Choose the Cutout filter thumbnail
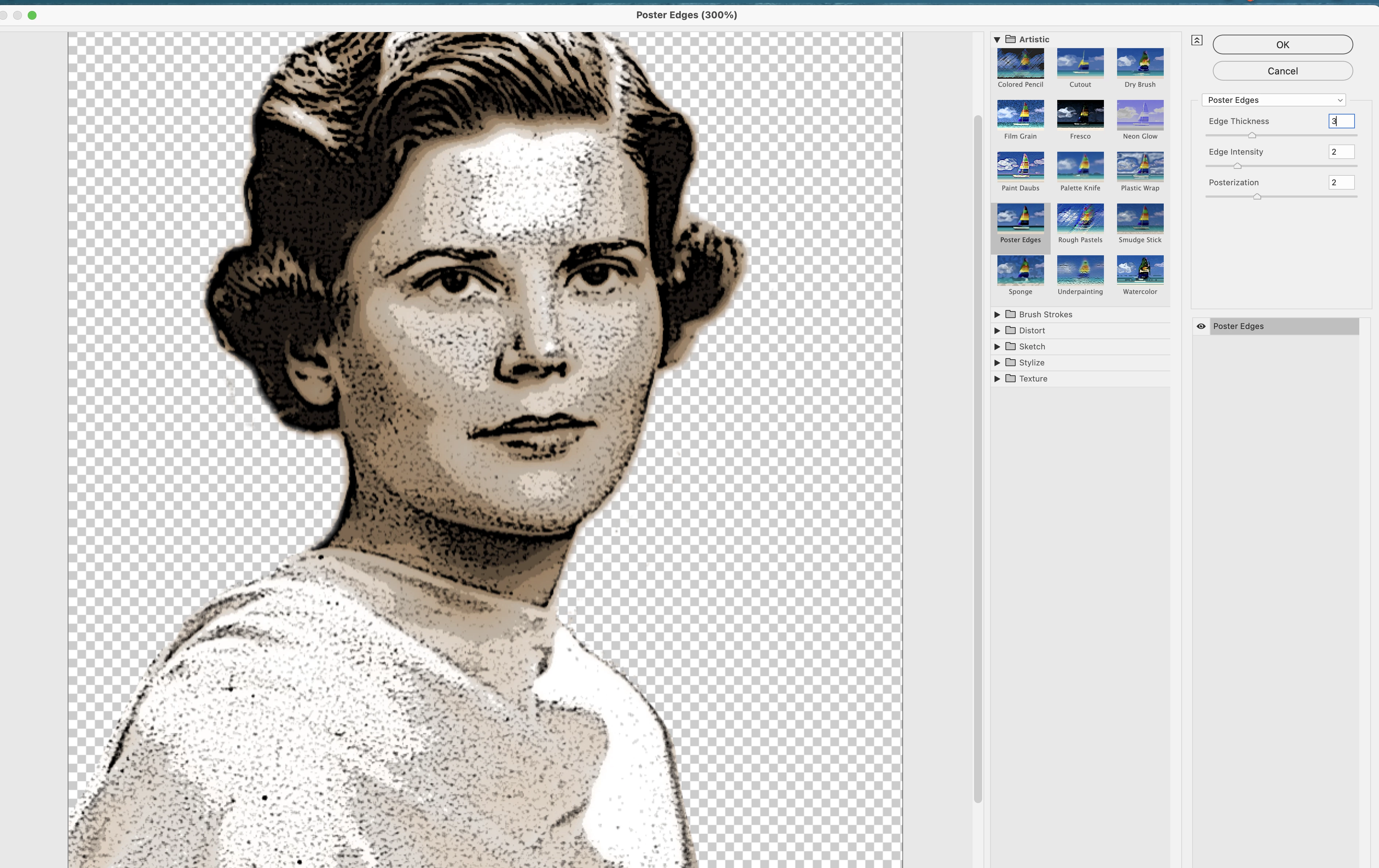Image resolution: width=1379 pixels, height=868 pixels. tap(1079, 63)
